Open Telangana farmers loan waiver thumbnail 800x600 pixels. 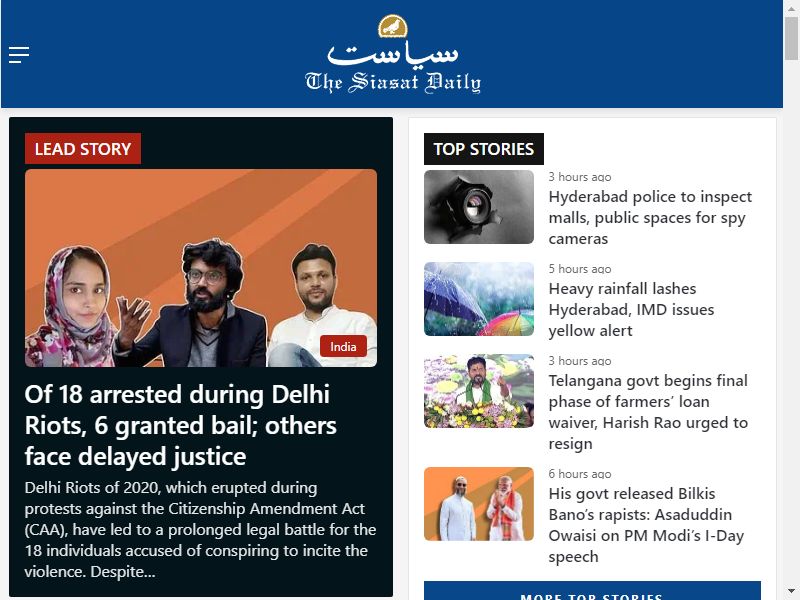pos(479,391)
